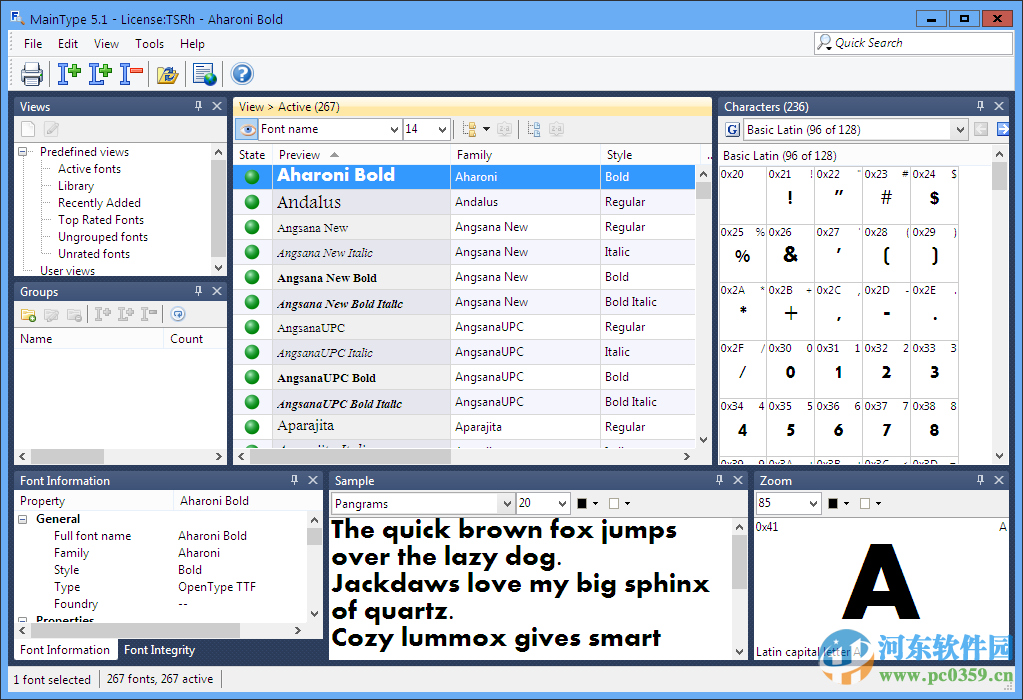Open the sample size 20 dropdown

pyautogui.click(x=562, y=504)
